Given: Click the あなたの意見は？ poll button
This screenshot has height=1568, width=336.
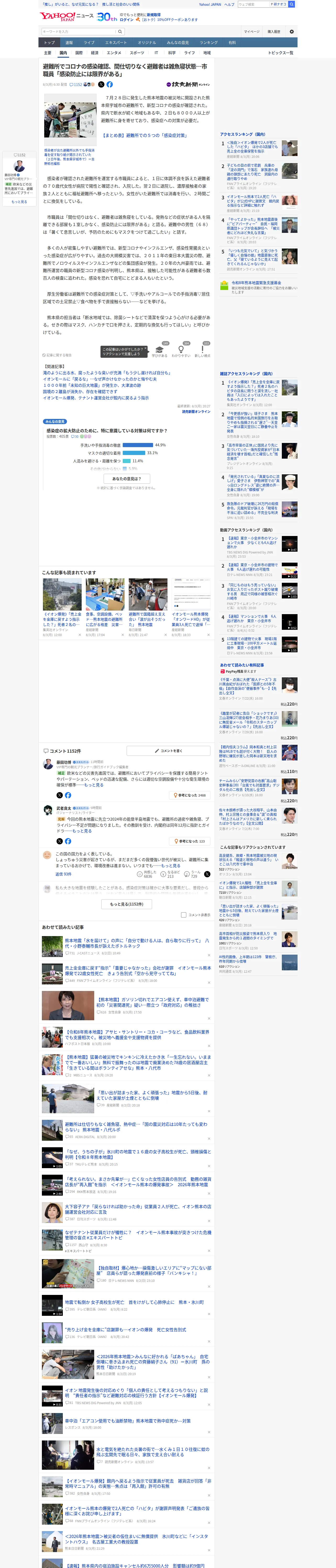Looking at the screenshot, I should coord(127,479).
